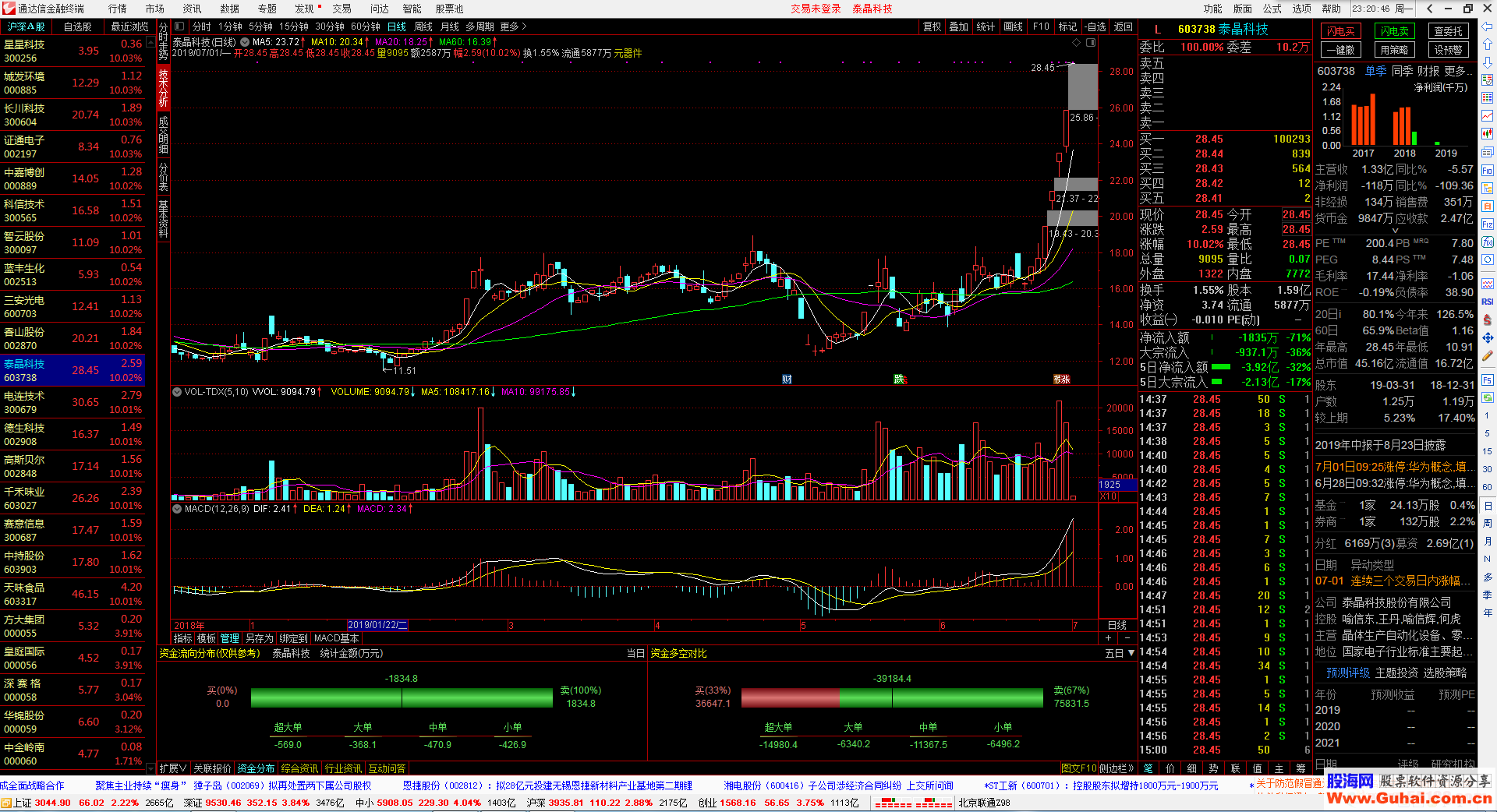Click the wavy multi-line indicator icon in sidebar
The height and width of the screenshot is (812, 1497).
click(x=1488, y=284)
